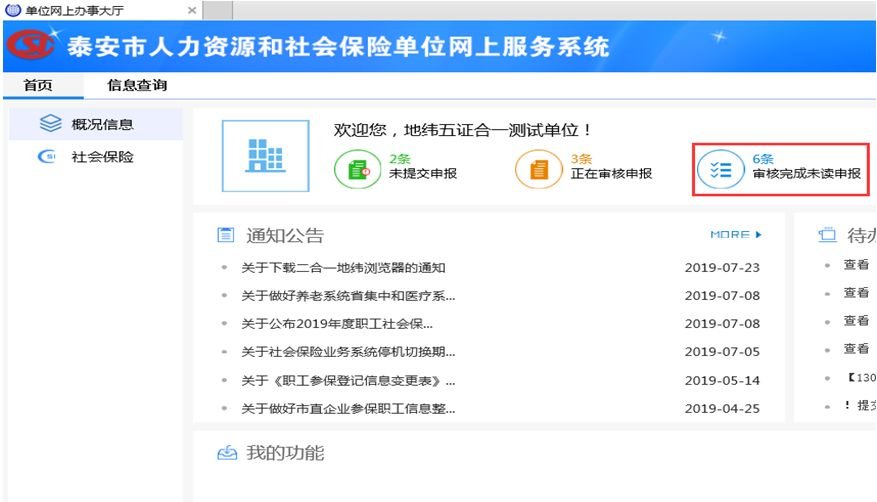Click the to-do item starting with ！提

click(860, 405)
